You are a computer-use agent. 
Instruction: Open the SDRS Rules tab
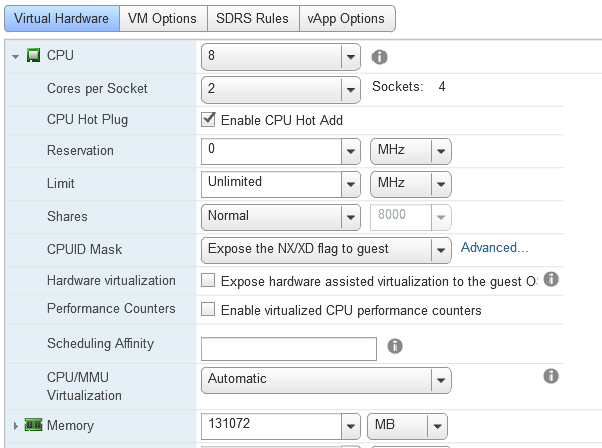(x=253, y=18)
